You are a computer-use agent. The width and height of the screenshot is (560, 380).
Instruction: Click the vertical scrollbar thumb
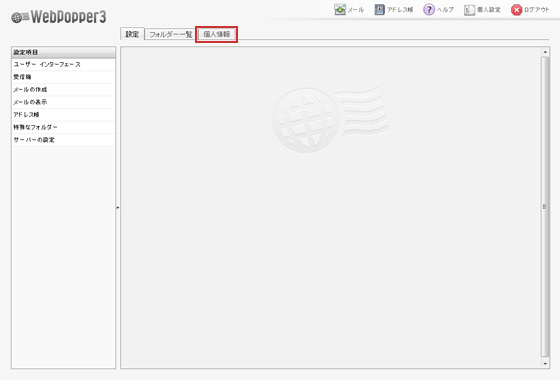[x=545, y=206]
